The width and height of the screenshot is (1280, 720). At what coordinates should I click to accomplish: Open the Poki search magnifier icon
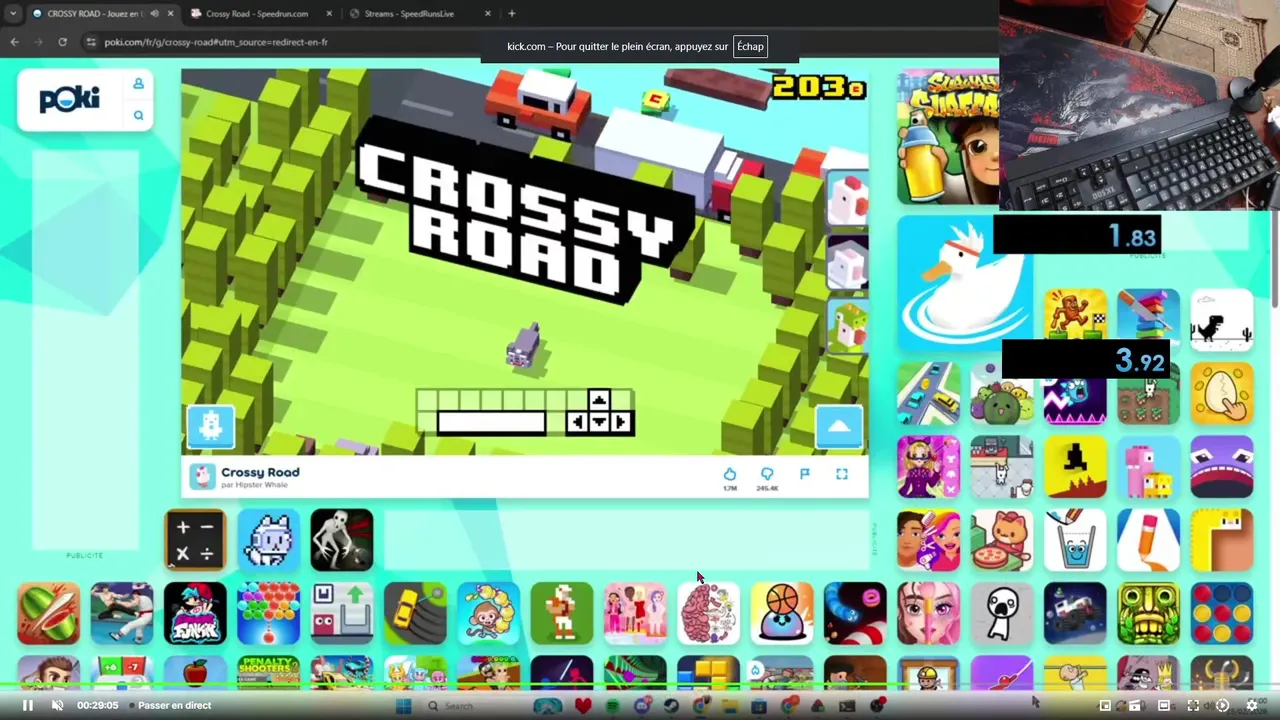[x=138, y=116]
